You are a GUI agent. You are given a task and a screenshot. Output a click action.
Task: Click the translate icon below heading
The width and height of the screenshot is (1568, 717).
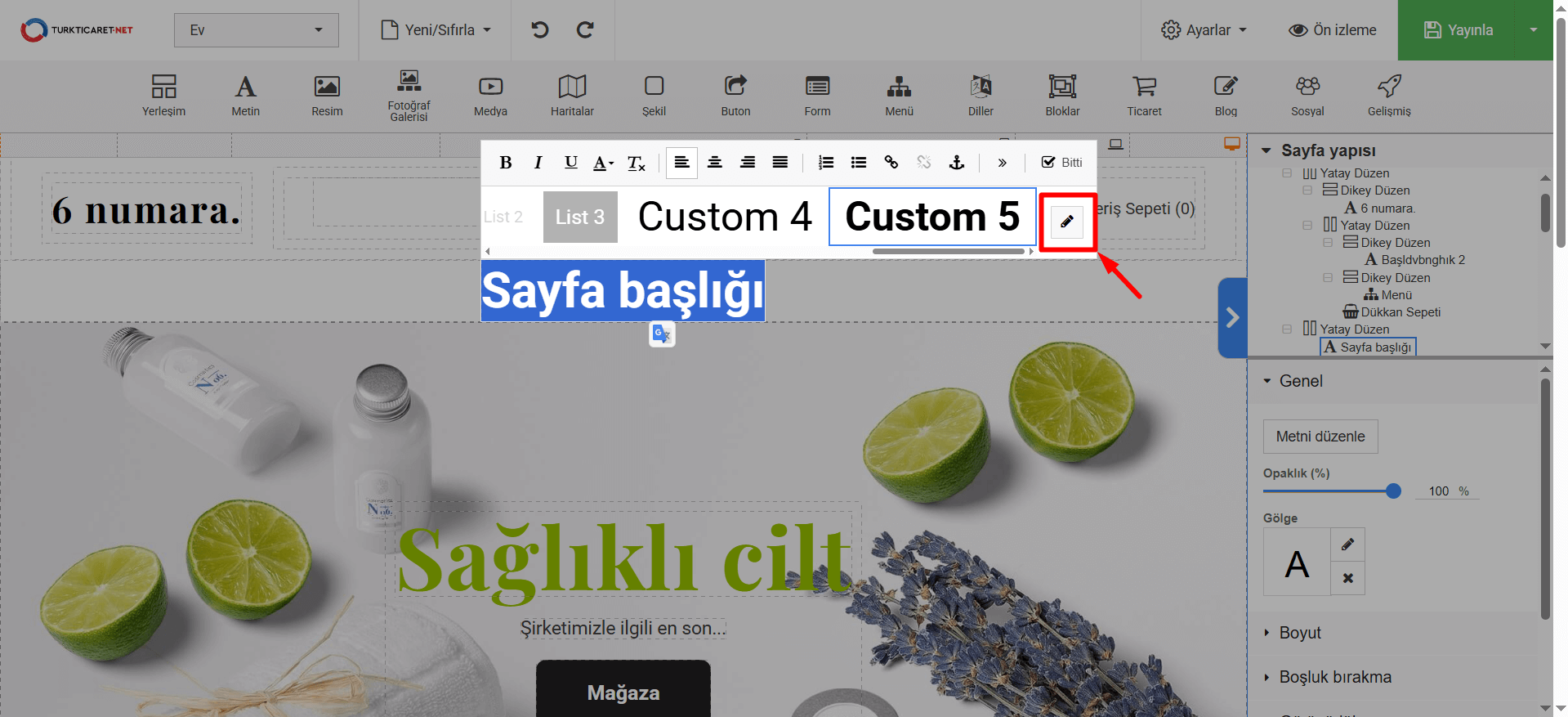point(662,334)
